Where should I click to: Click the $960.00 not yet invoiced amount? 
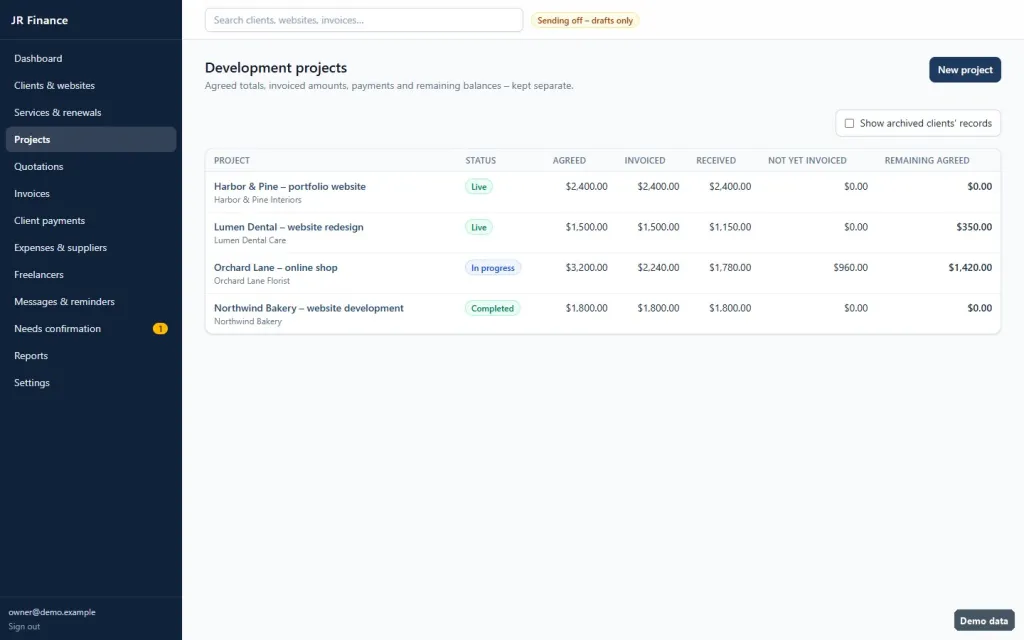coord(850,267)
